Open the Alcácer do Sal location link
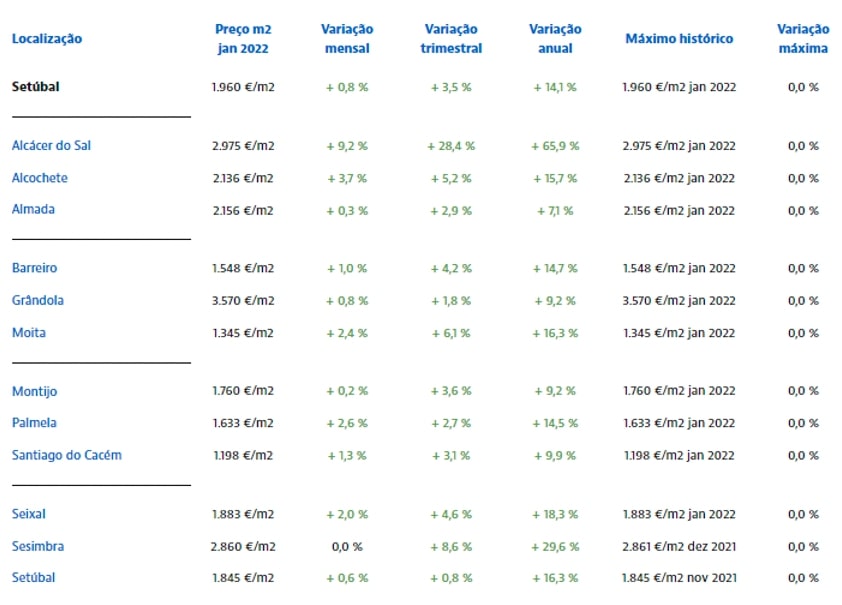 (x=52, y=146)
